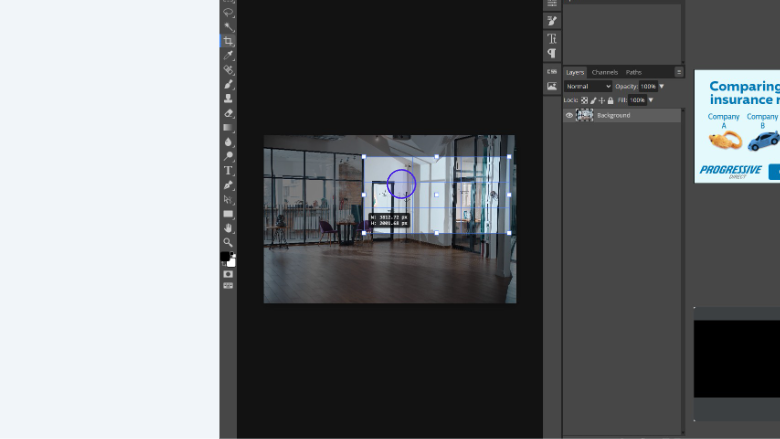
Task: Open the Layers panel options menu
Action: tap(679, 72)
